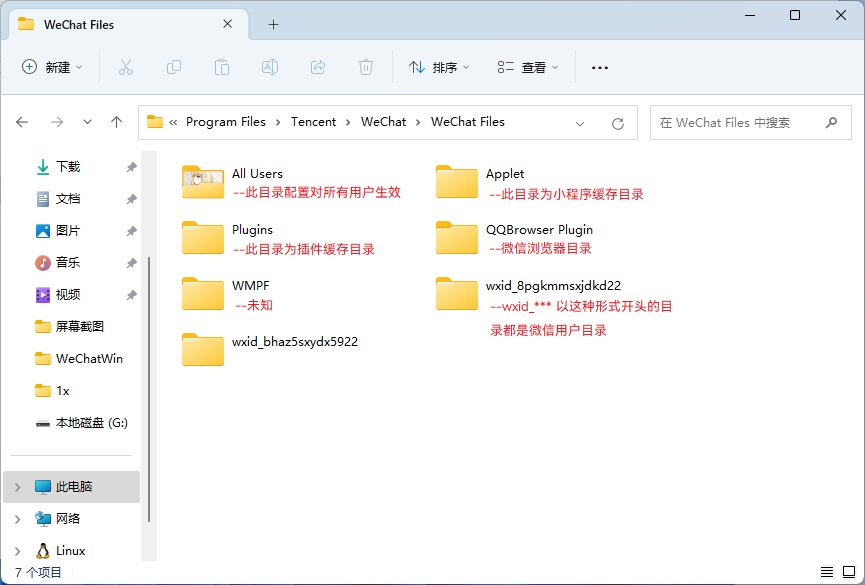Click the Share icon in toolbar
This screenshot has height=585, width=865.
pos(318,67)
